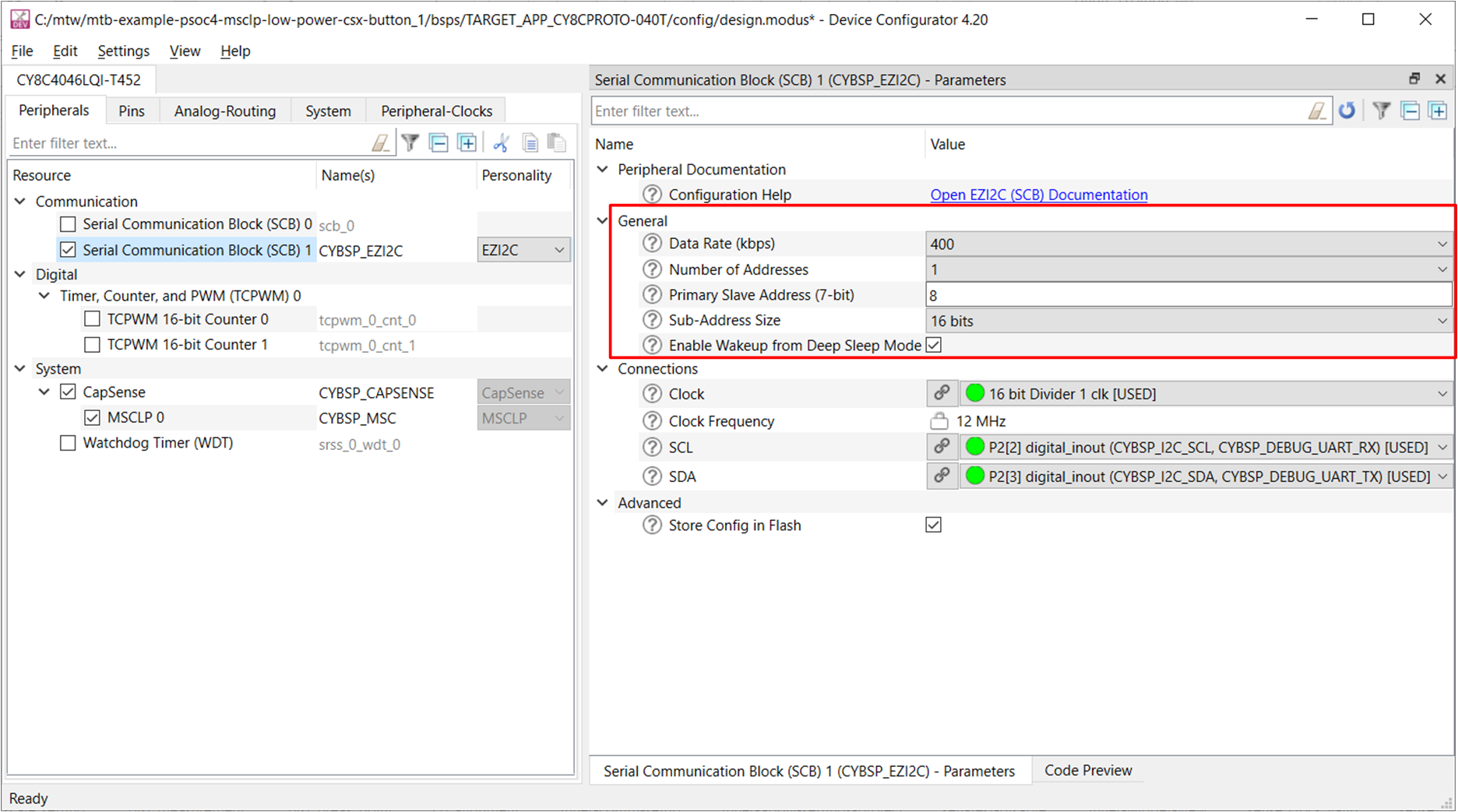This screenshot has width=1458, height=812.
Task: Show help for Sub-Address Size
Action: coord(652,320)
